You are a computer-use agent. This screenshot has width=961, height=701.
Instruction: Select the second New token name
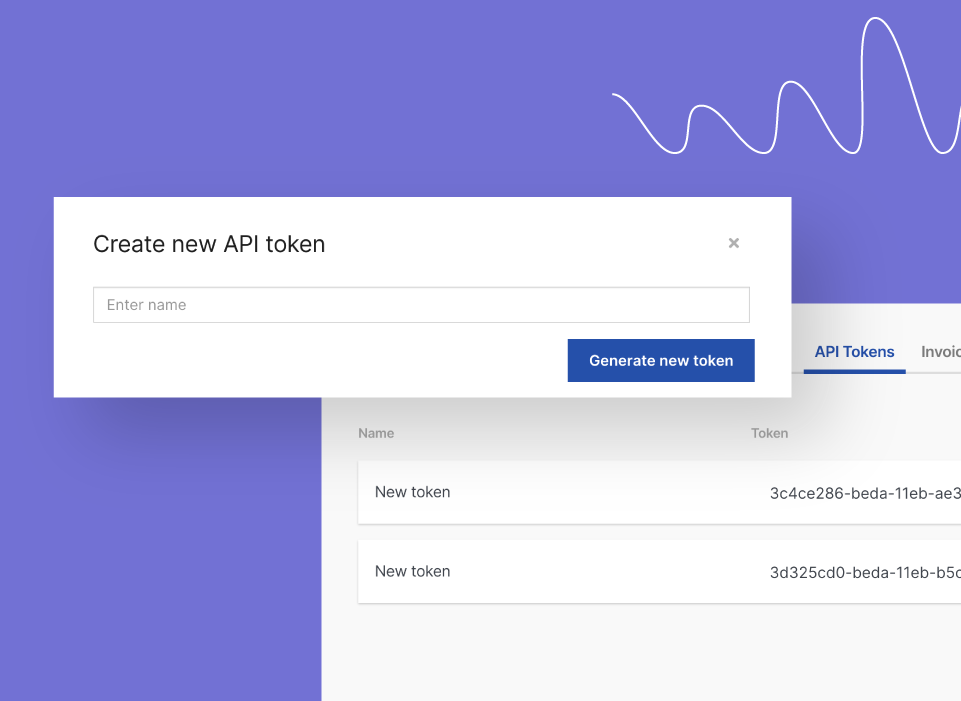point(412,571)
